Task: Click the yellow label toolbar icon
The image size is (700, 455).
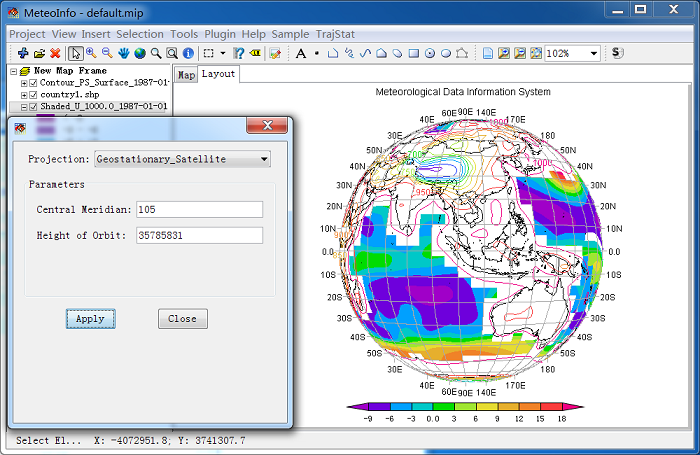Action: [x=255, y=54]
